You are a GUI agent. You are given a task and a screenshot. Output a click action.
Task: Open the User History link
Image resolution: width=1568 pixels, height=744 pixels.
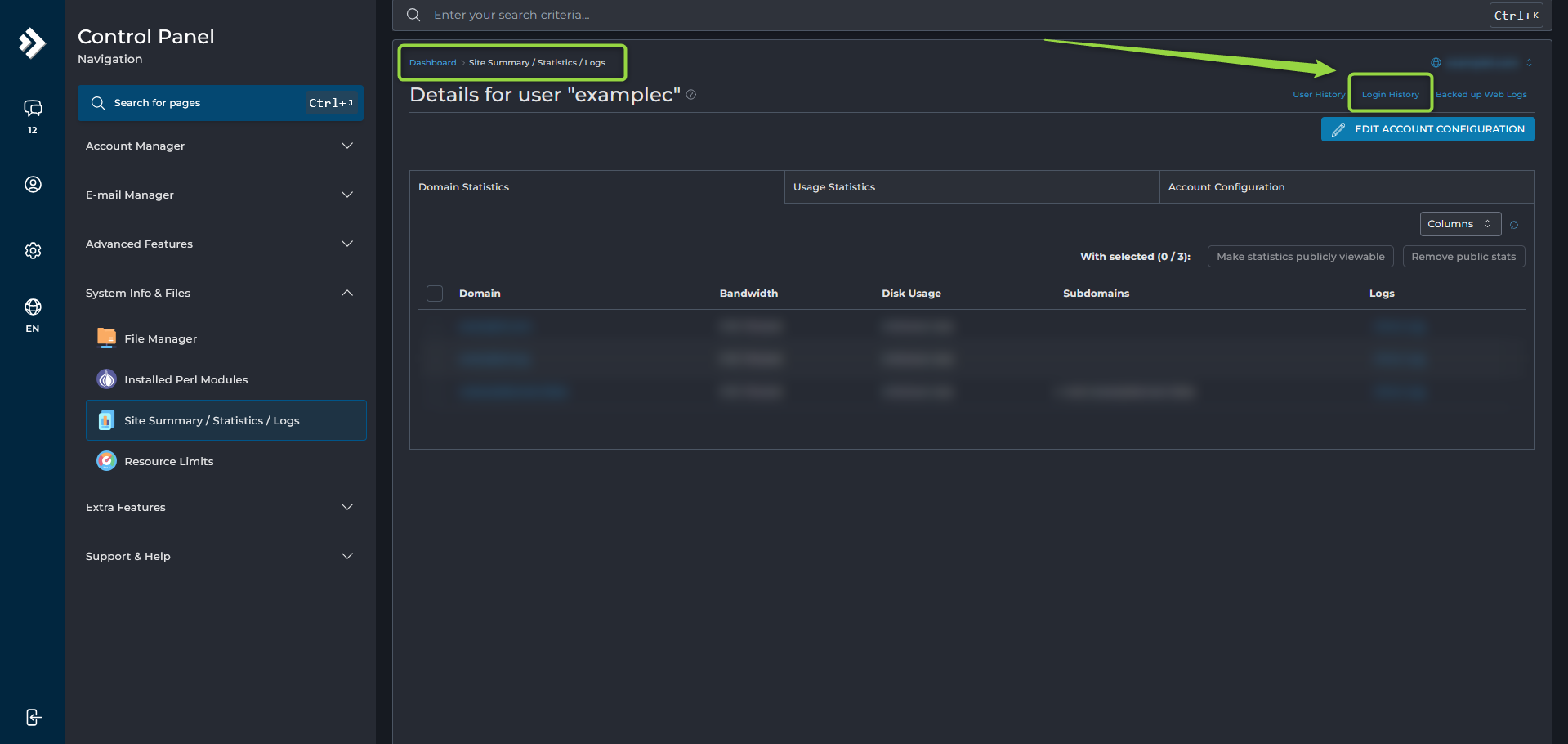click(1318, 95)
